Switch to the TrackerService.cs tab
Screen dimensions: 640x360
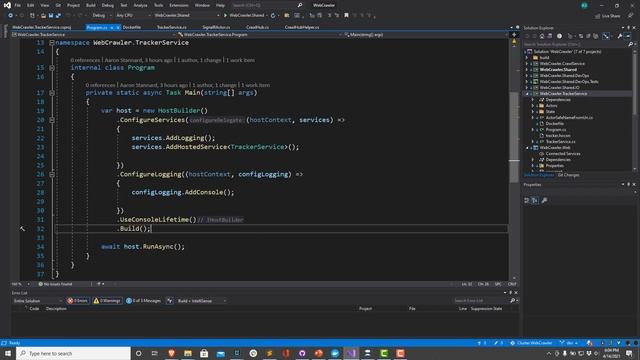point(172,27)
